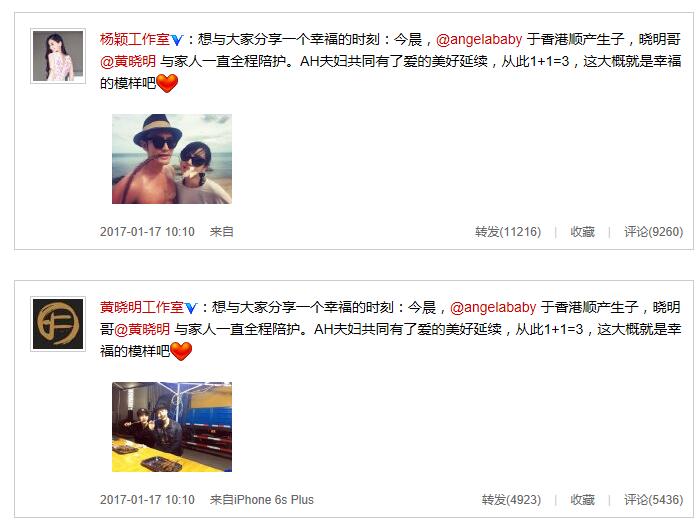Open 杨颖工作室 profile avatar image
The width and height of the screenshot is (700, 521).
(x=58, y=56)
